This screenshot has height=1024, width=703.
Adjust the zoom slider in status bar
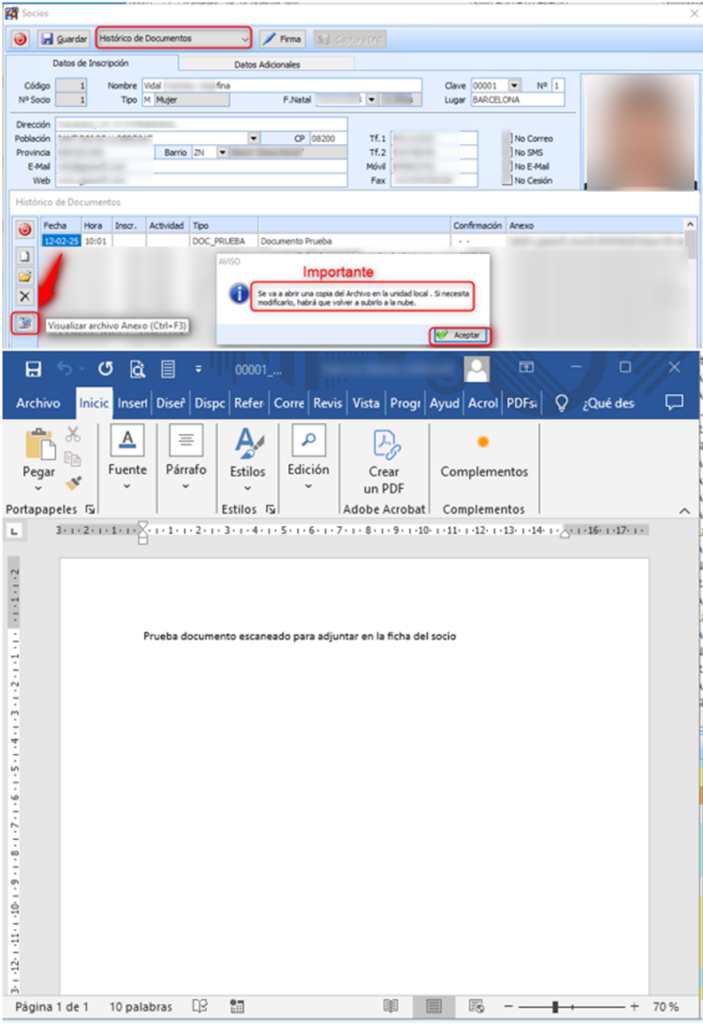pyautogui.click(x=555, y=1007)
